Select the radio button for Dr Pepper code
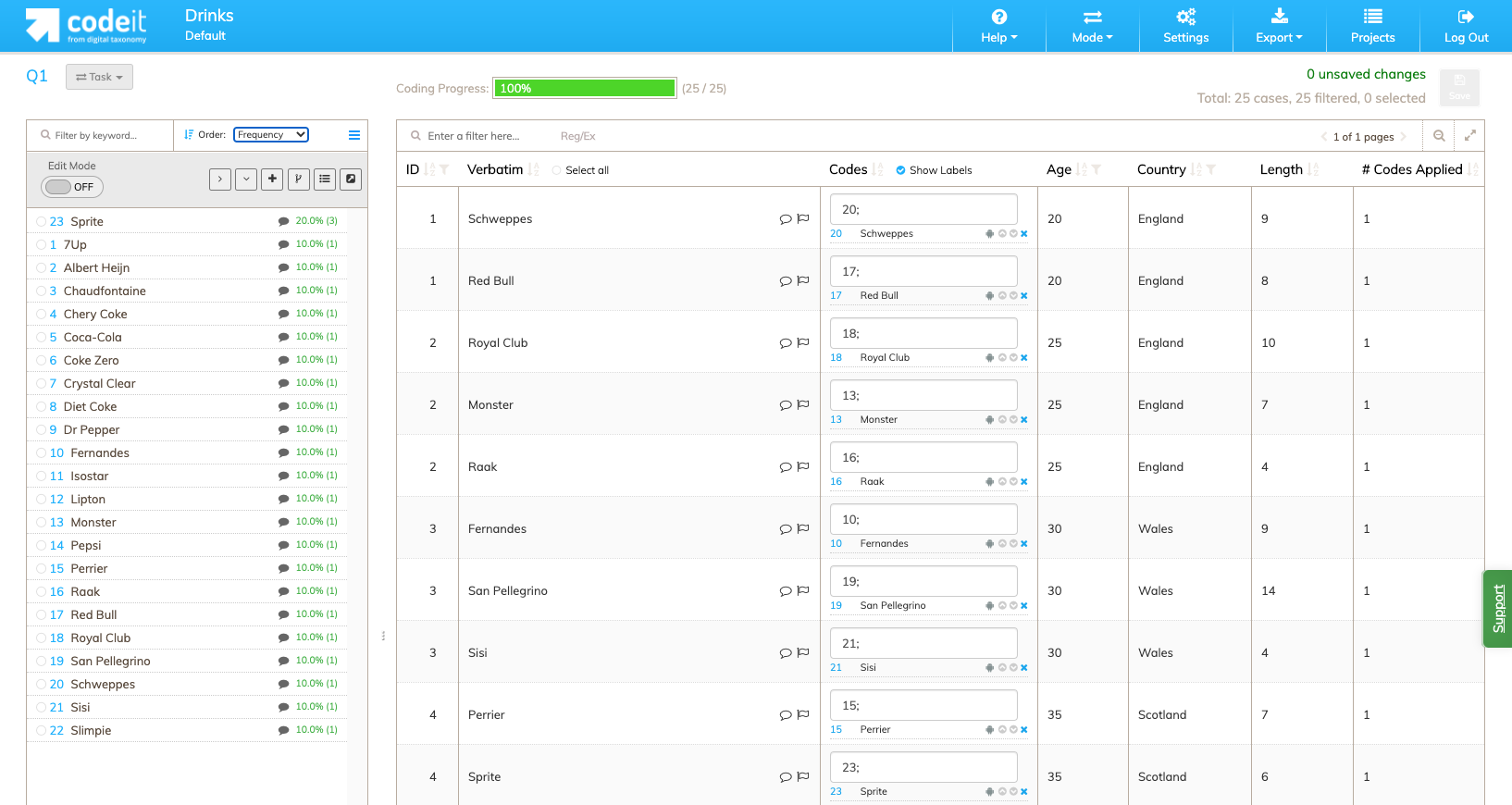The width and height of the screenshot is (1512, 805). pyautogui.click(x=41, y=429)
